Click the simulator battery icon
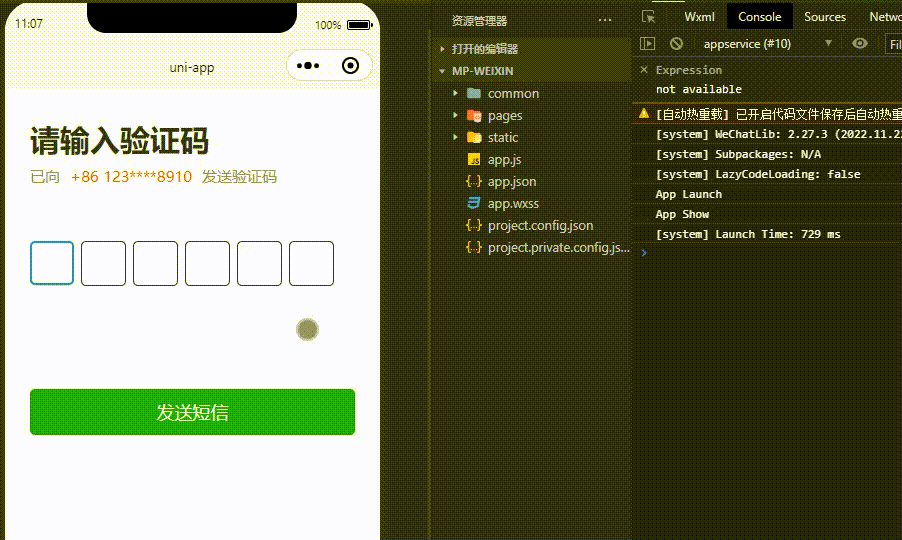 click(x=360, y=25)
